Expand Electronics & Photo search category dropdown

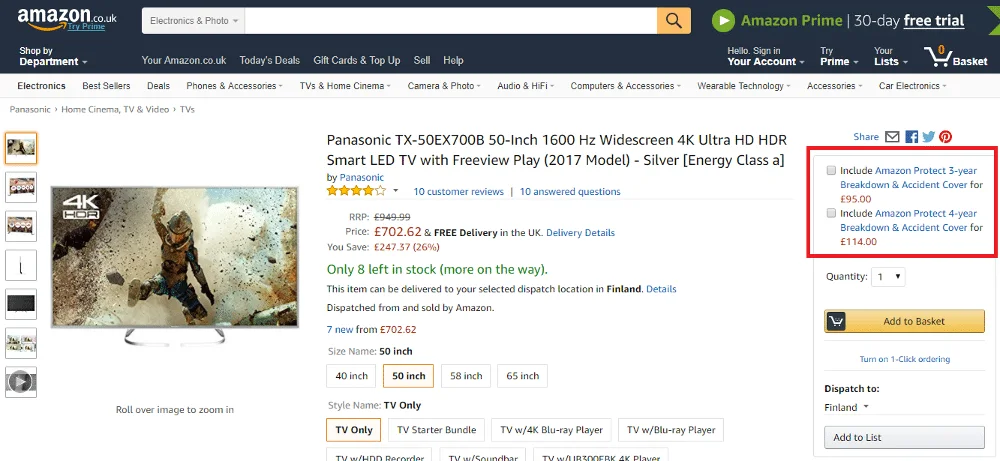195,20
